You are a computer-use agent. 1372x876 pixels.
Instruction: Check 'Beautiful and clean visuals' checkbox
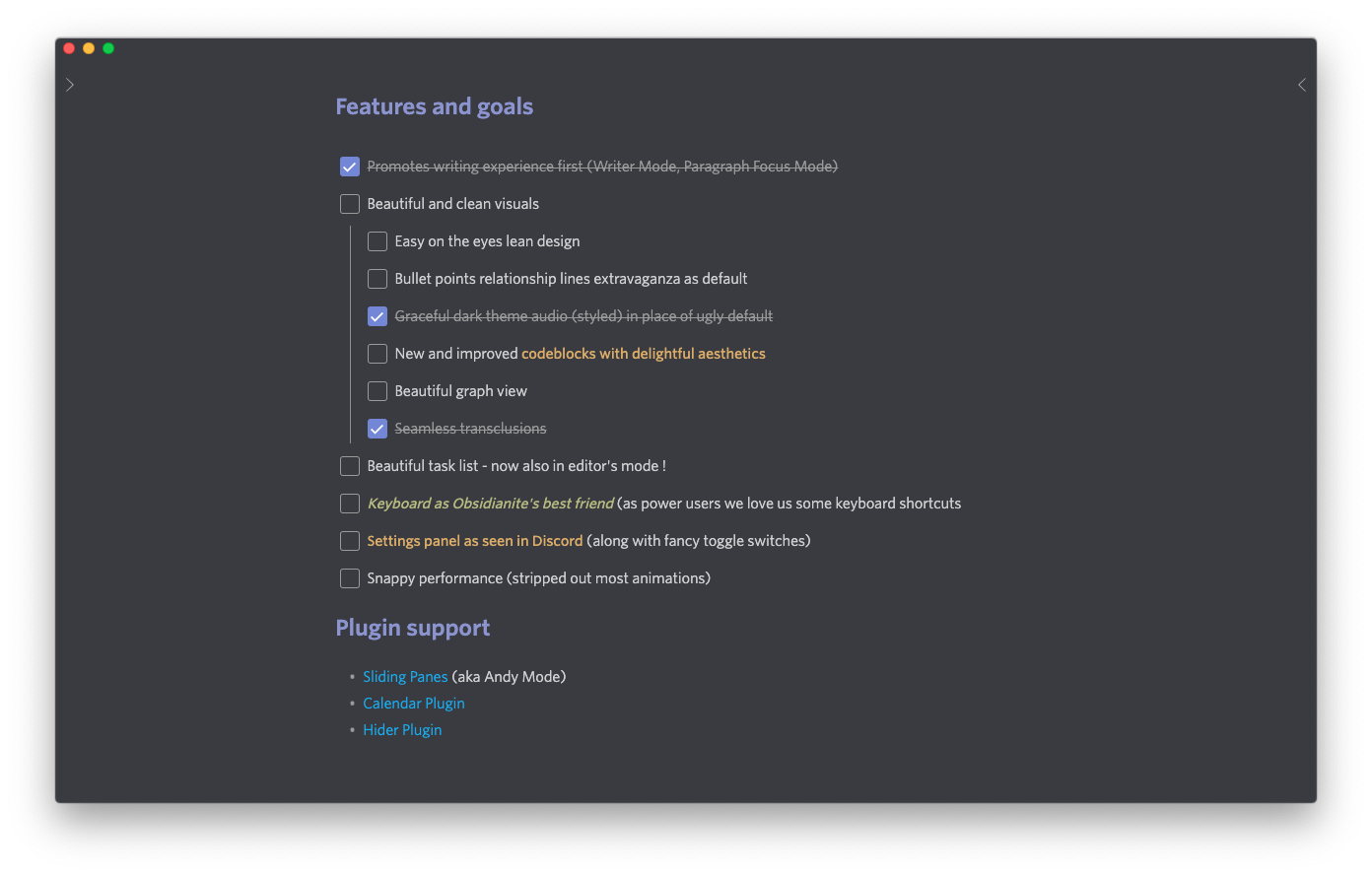[350, 204]
